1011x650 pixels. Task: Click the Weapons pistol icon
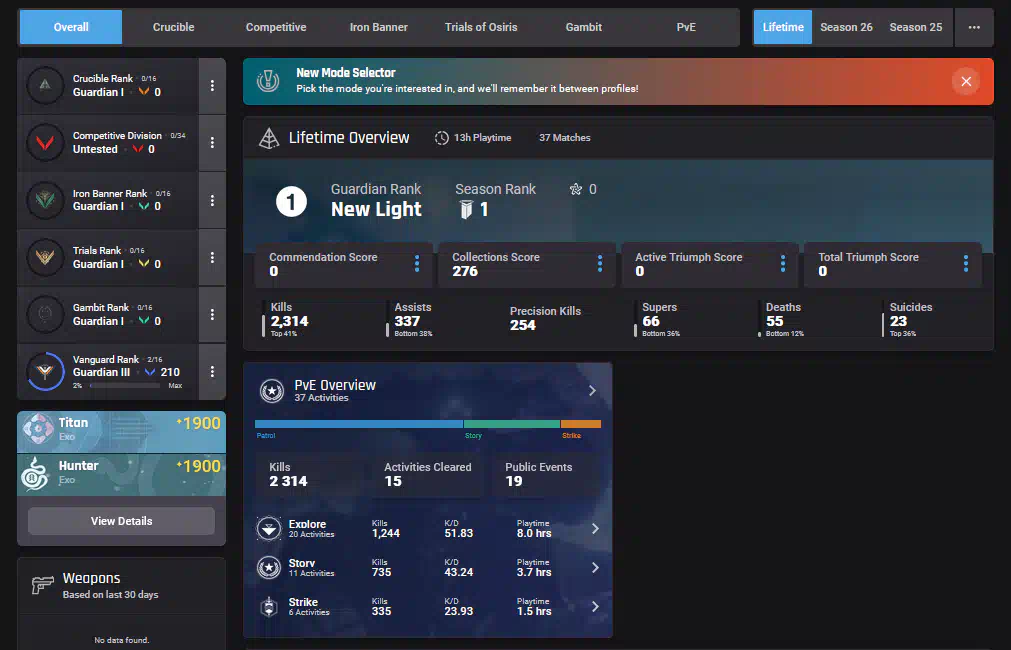pyautogui.click(x=43, y=585)
